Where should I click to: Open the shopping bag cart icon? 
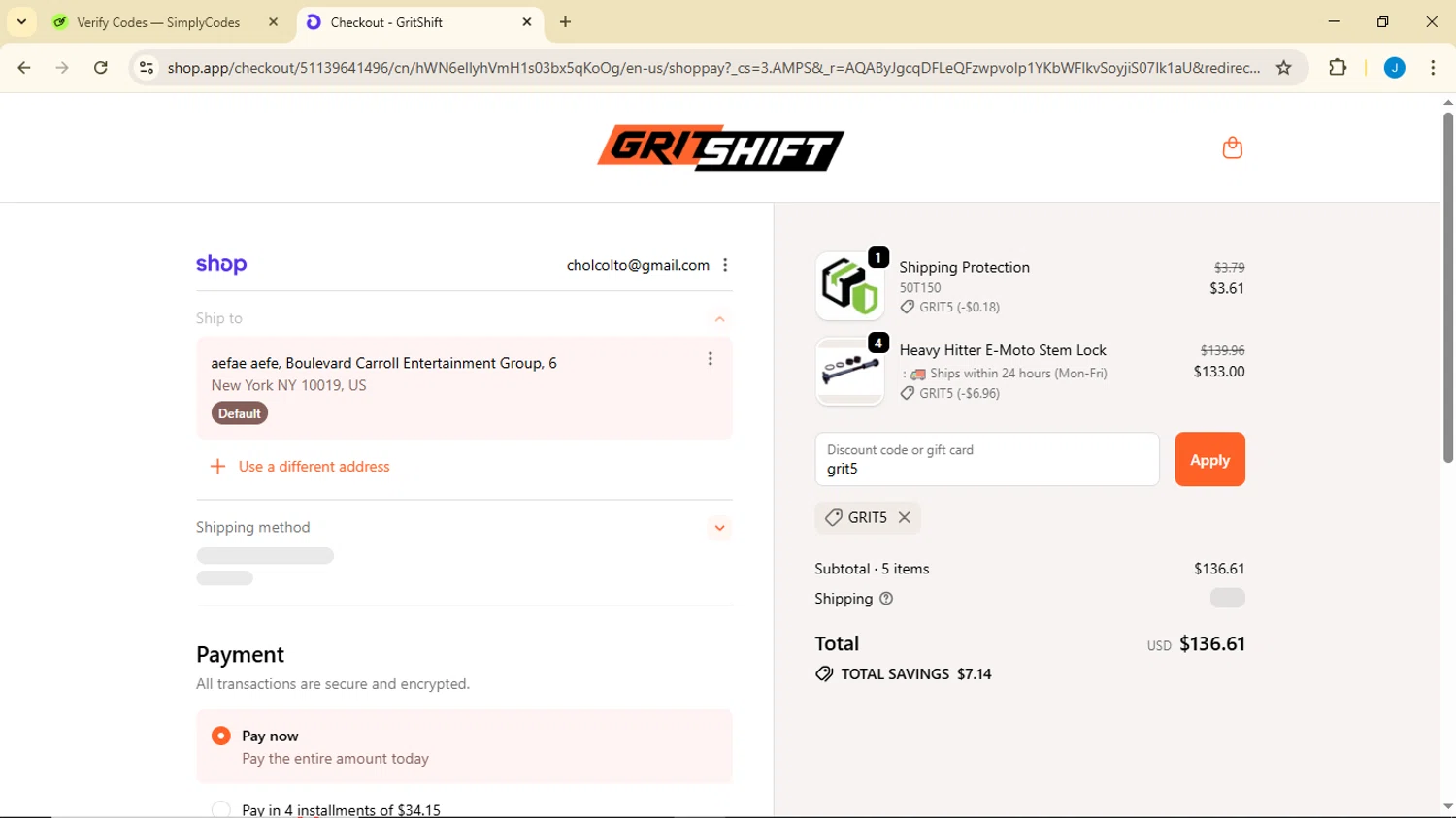[x=1232, y=147]
